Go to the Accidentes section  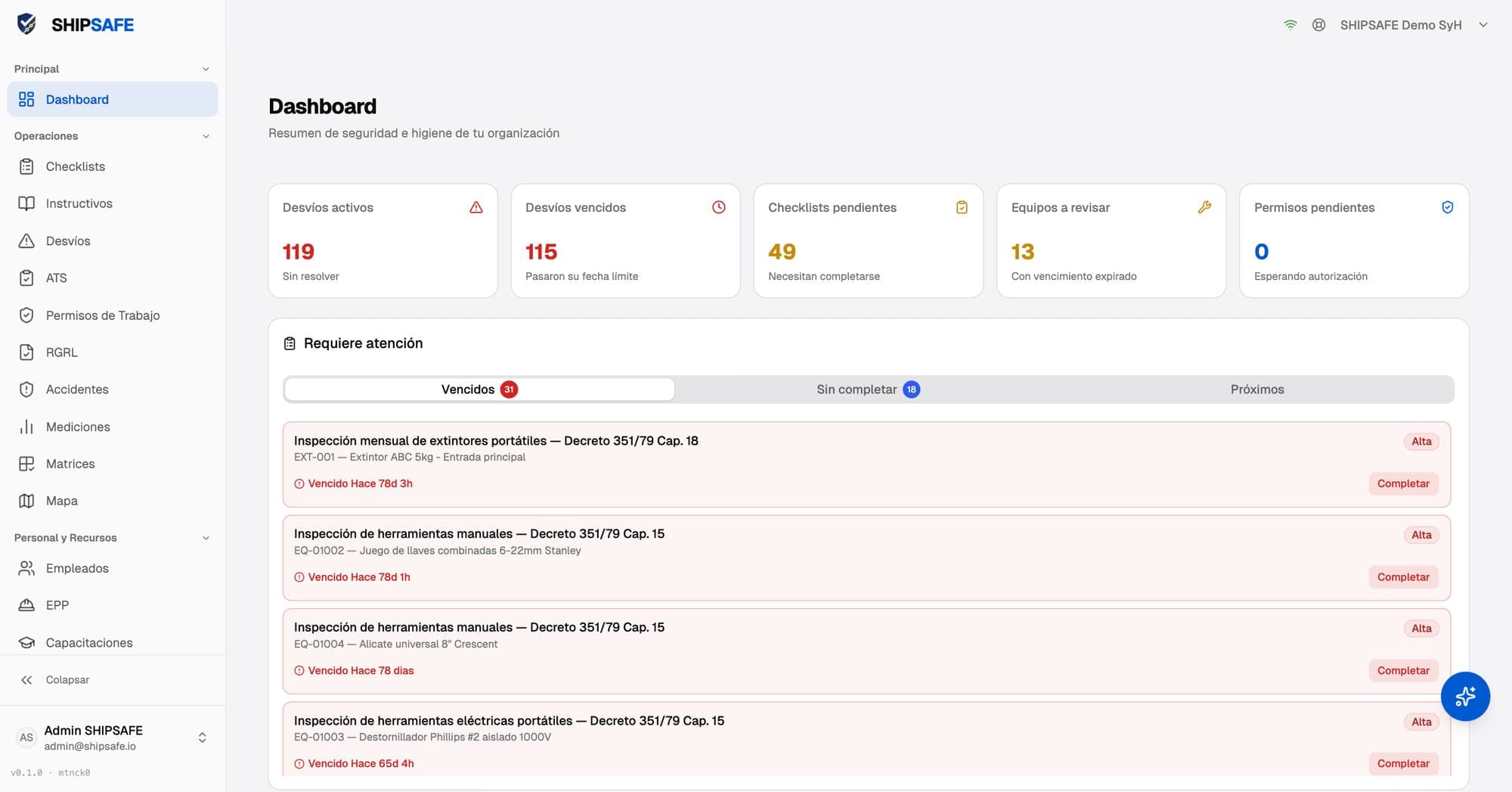(x=113, y=390)
